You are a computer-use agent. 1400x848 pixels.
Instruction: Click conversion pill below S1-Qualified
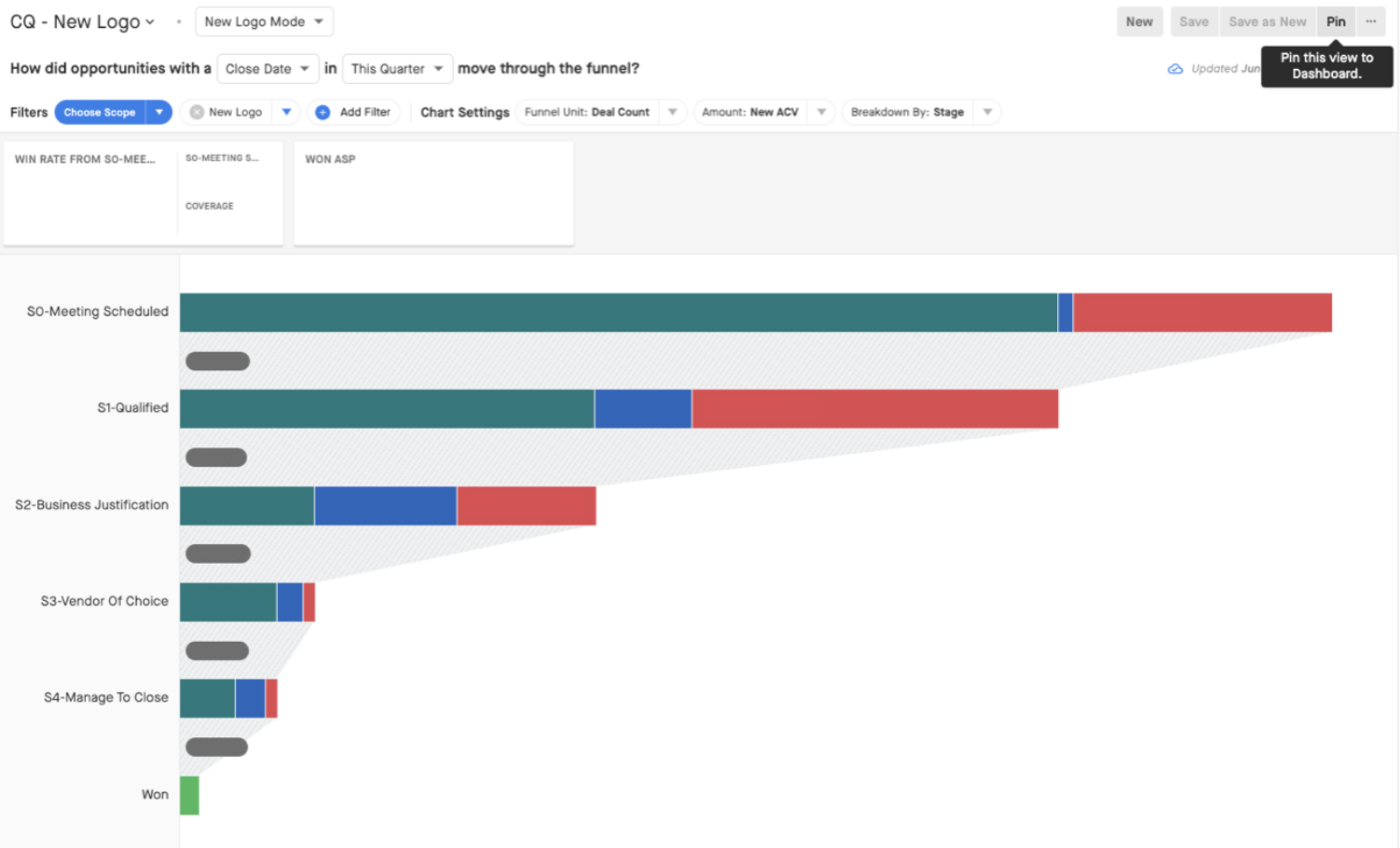click(216, 458)
